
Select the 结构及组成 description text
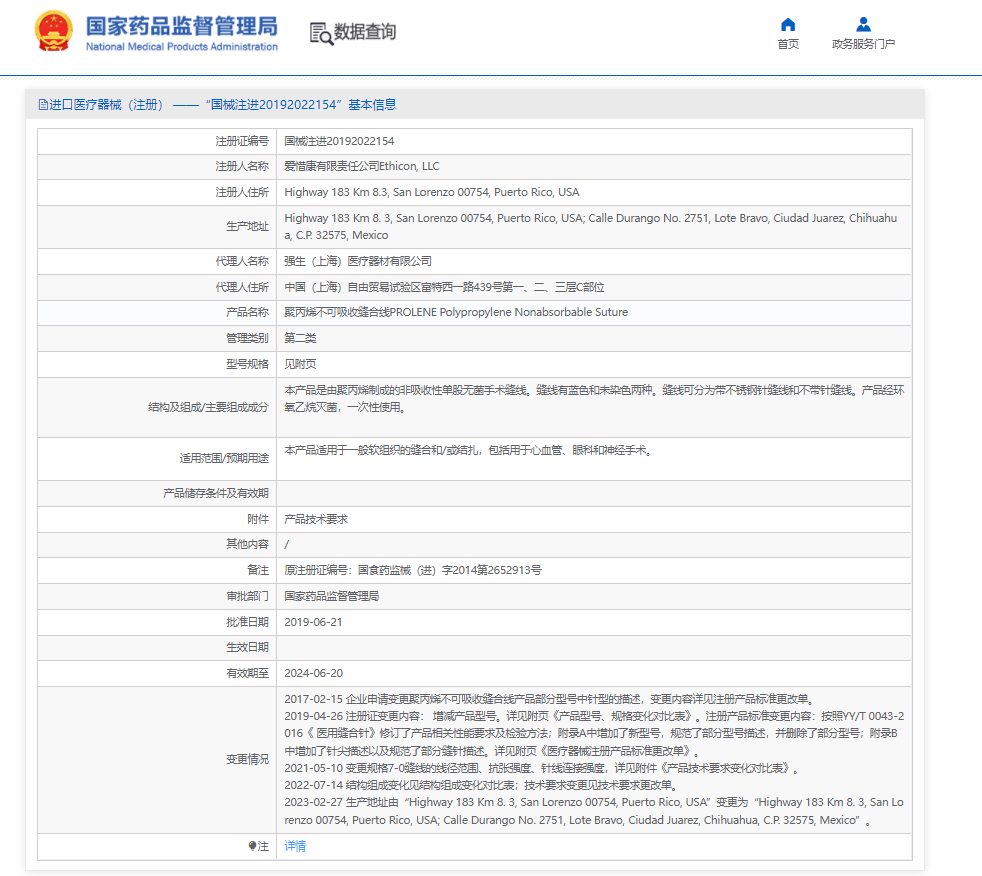(594, 399)
